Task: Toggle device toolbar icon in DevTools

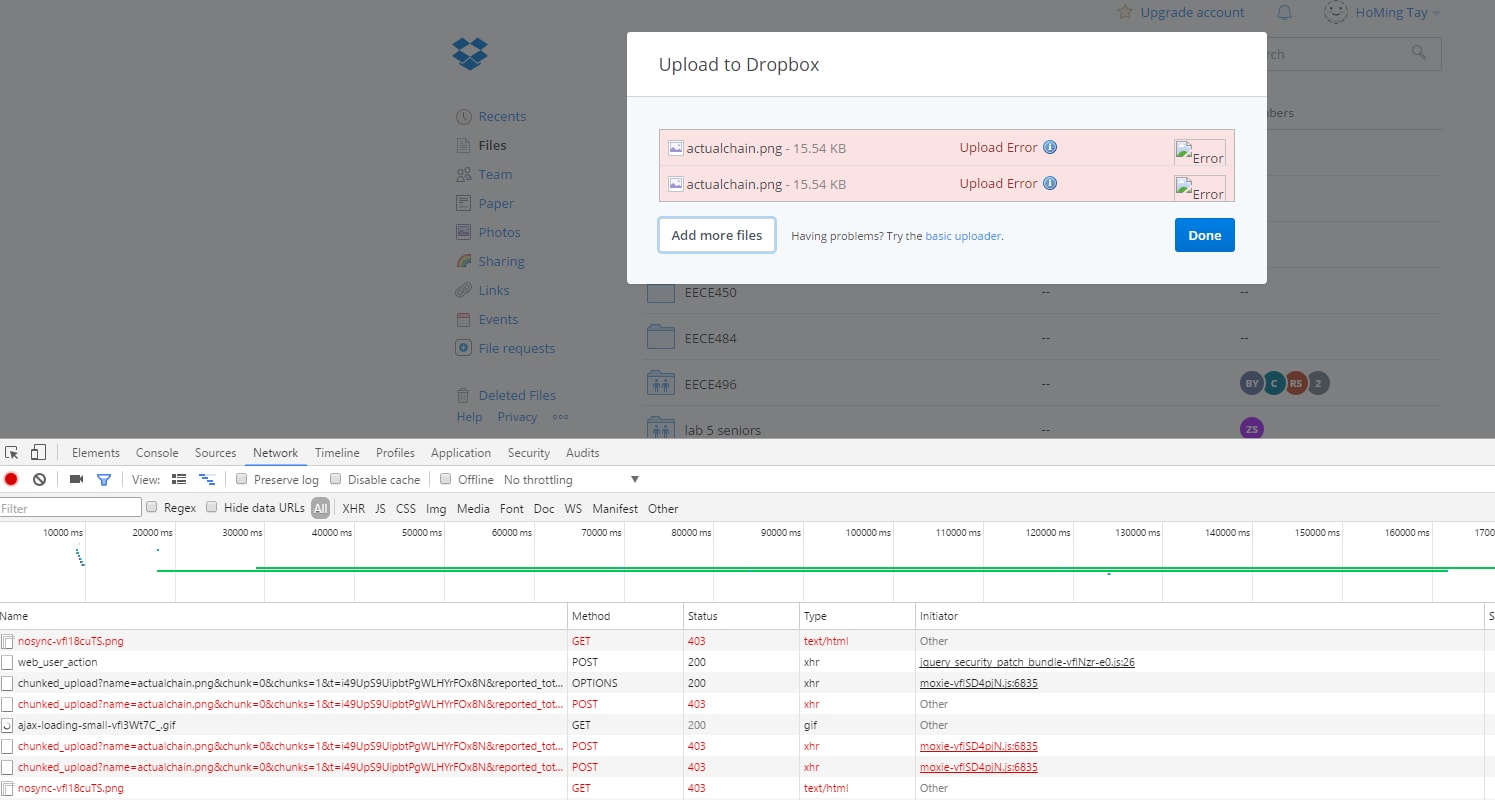Action: click(38, 452)
